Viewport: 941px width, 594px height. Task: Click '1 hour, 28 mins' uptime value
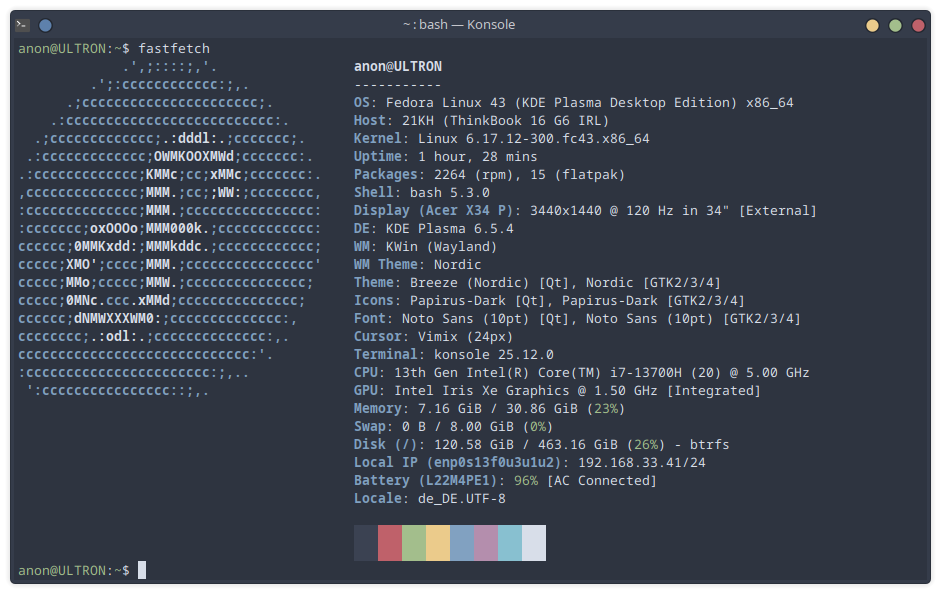click(478, 157)
